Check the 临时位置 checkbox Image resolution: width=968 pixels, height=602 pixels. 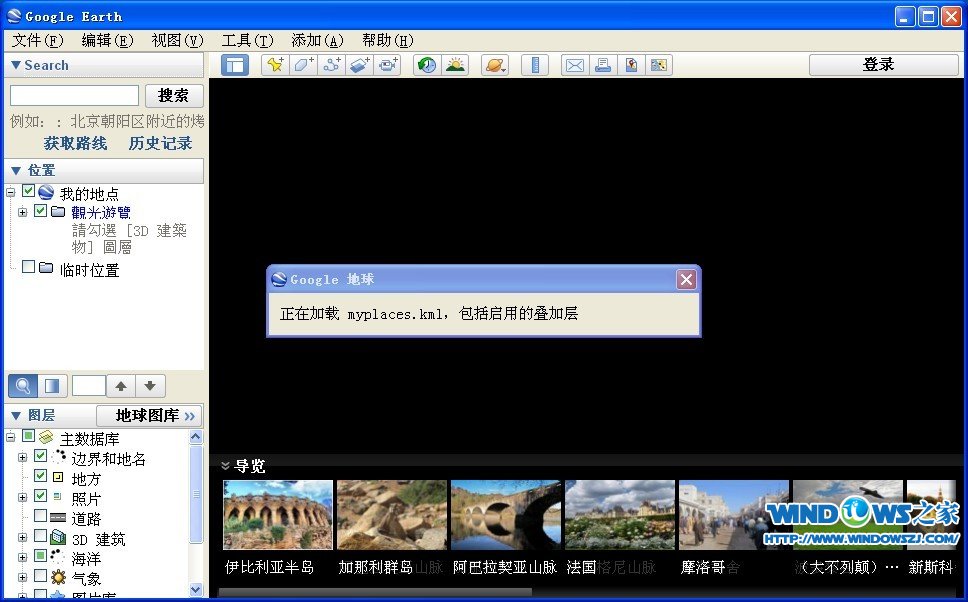point(29,268)
